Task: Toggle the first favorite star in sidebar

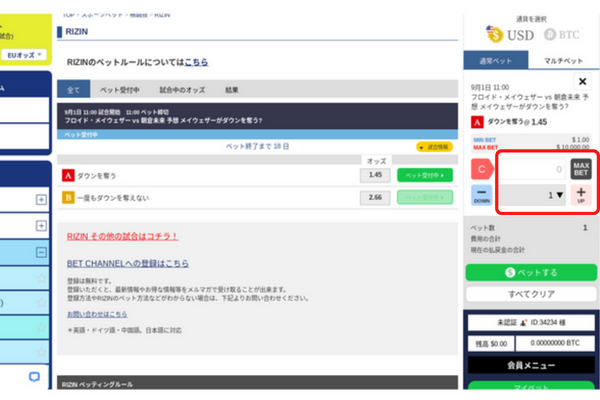Action: (x=41, y=278)
